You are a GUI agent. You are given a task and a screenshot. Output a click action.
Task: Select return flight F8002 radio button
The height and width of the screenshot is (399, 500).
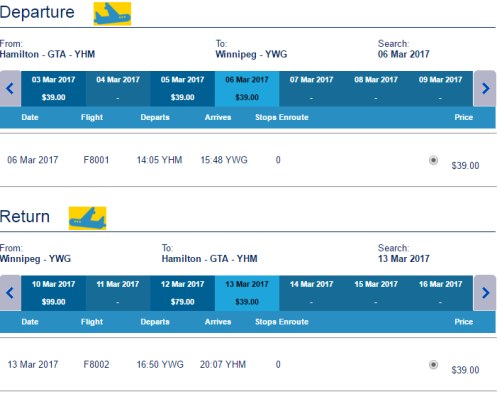433,364
